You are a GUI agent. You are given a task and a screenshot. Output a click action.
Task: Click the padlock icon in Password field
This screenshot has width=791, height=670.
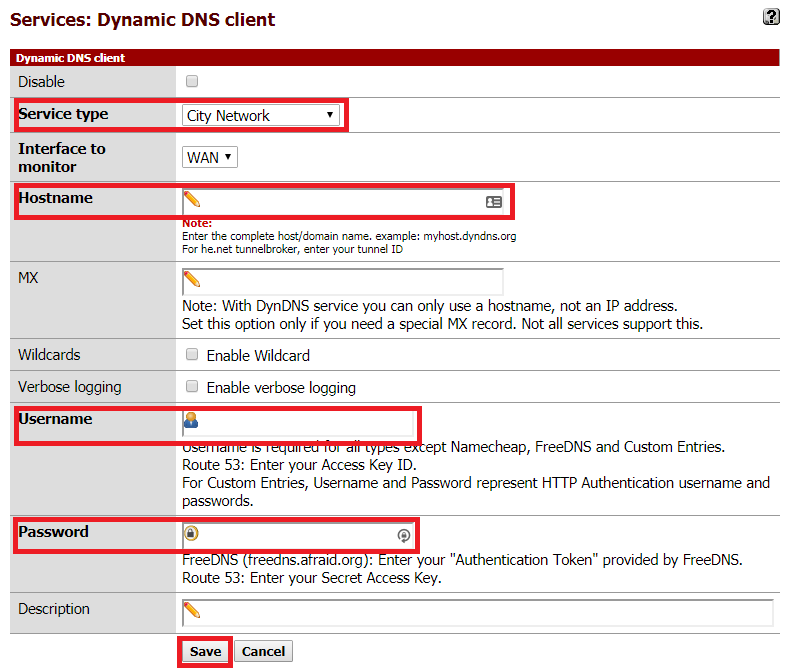tap(191, 533)
